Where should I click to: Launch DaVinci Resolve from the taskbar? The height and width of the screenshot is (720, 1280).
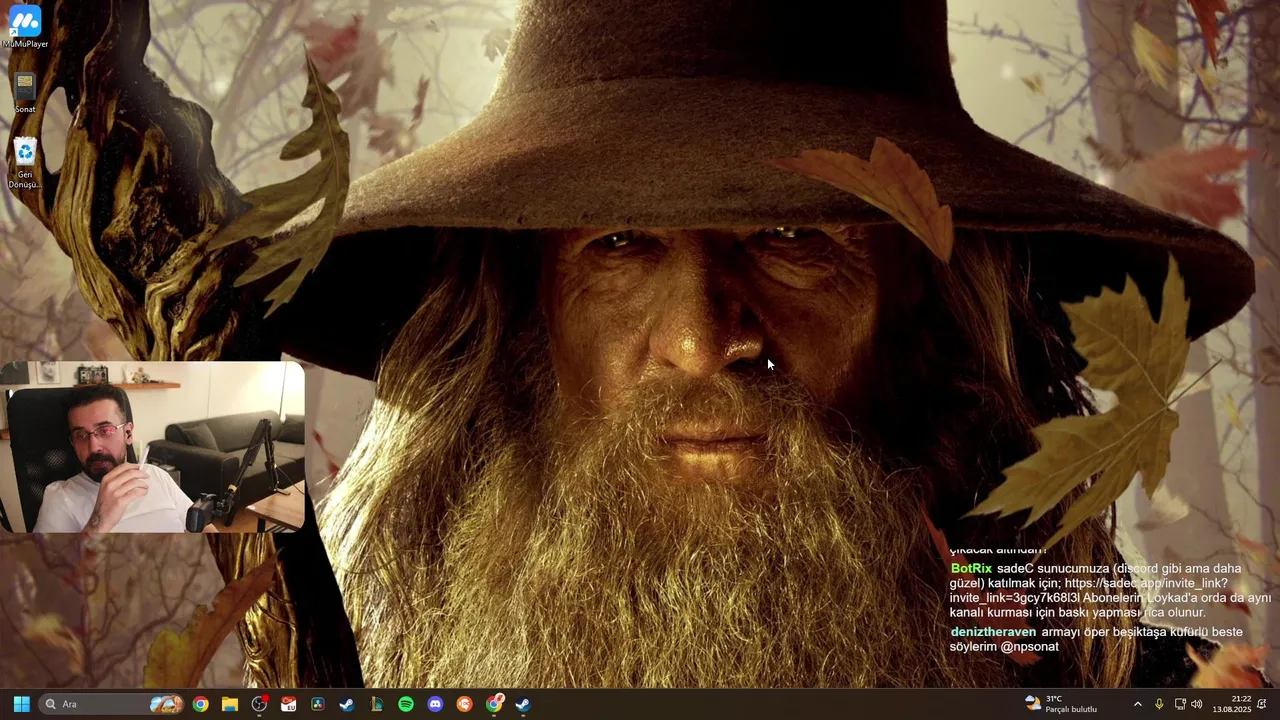point(318,704)
